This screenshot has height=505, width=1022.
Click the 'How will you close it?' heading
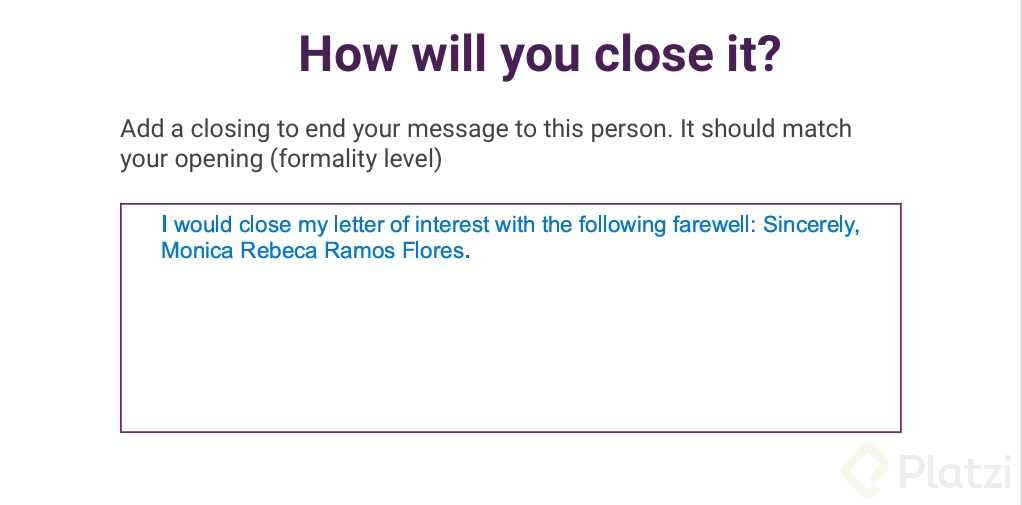[x=540, y=54]
